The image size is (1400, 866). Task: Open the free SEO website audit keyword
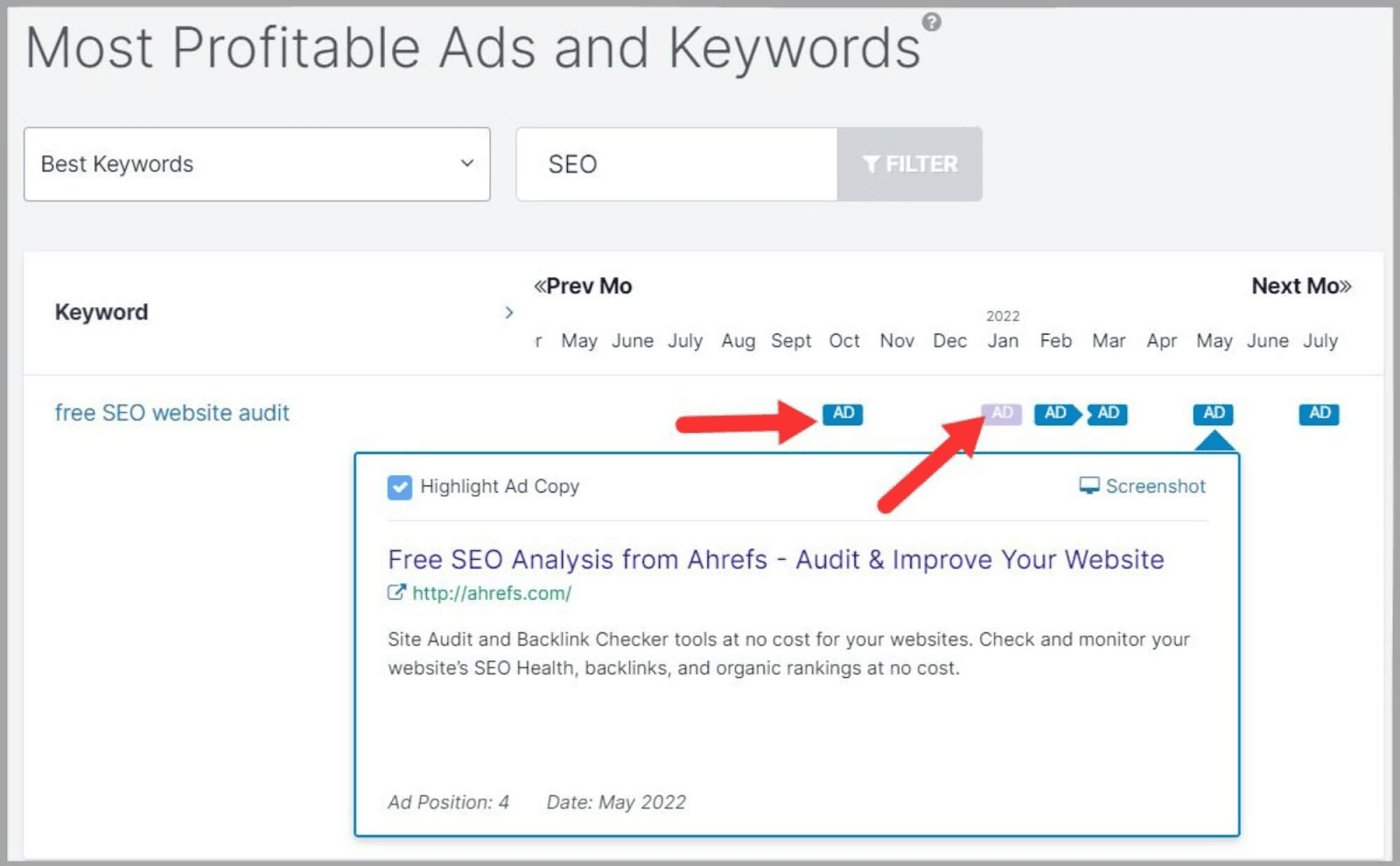[x=171, y=412]
